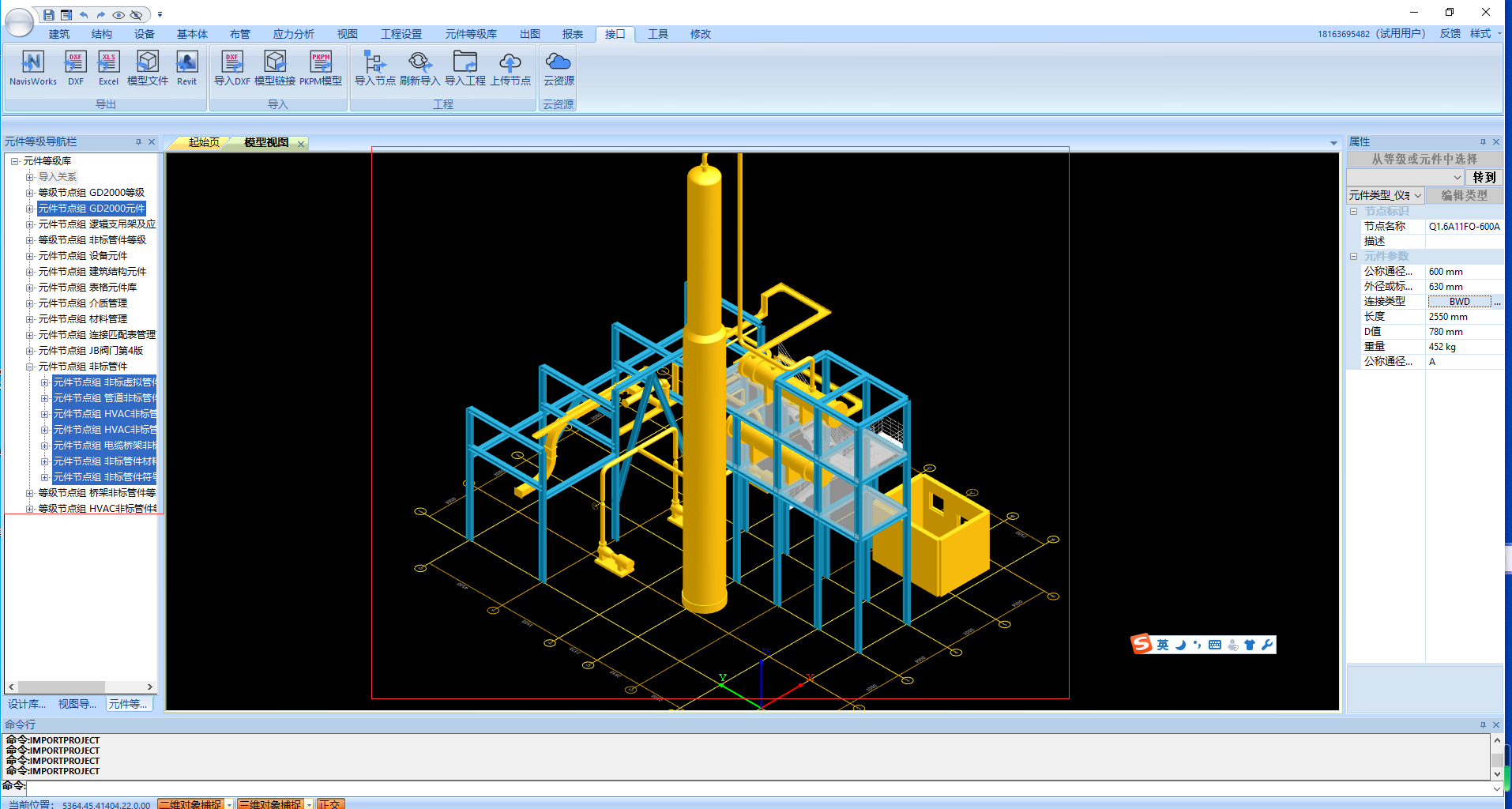Switch to the 应力分析 ribbon tab

pyautogui.click(x=293, y=34)
